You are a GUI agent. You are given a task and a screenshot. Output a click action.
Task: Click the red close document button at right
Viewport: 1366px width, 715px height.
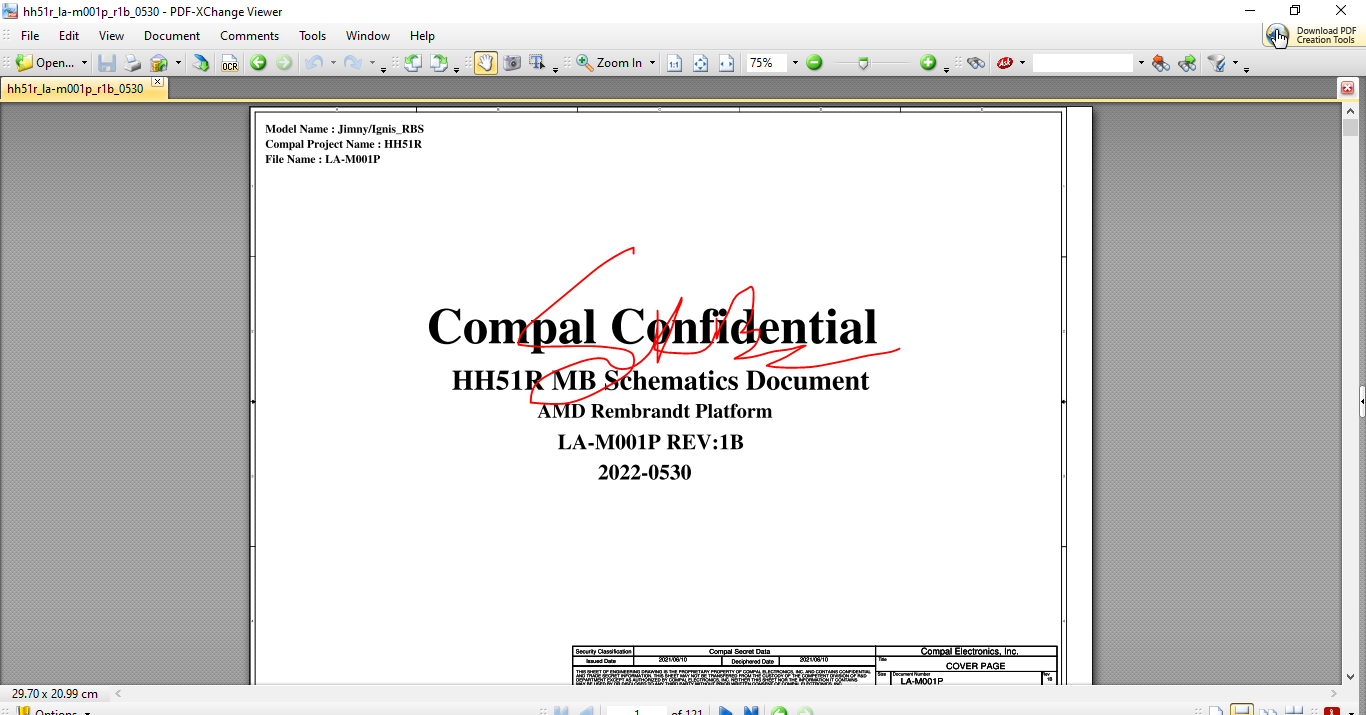[1348, 89]
